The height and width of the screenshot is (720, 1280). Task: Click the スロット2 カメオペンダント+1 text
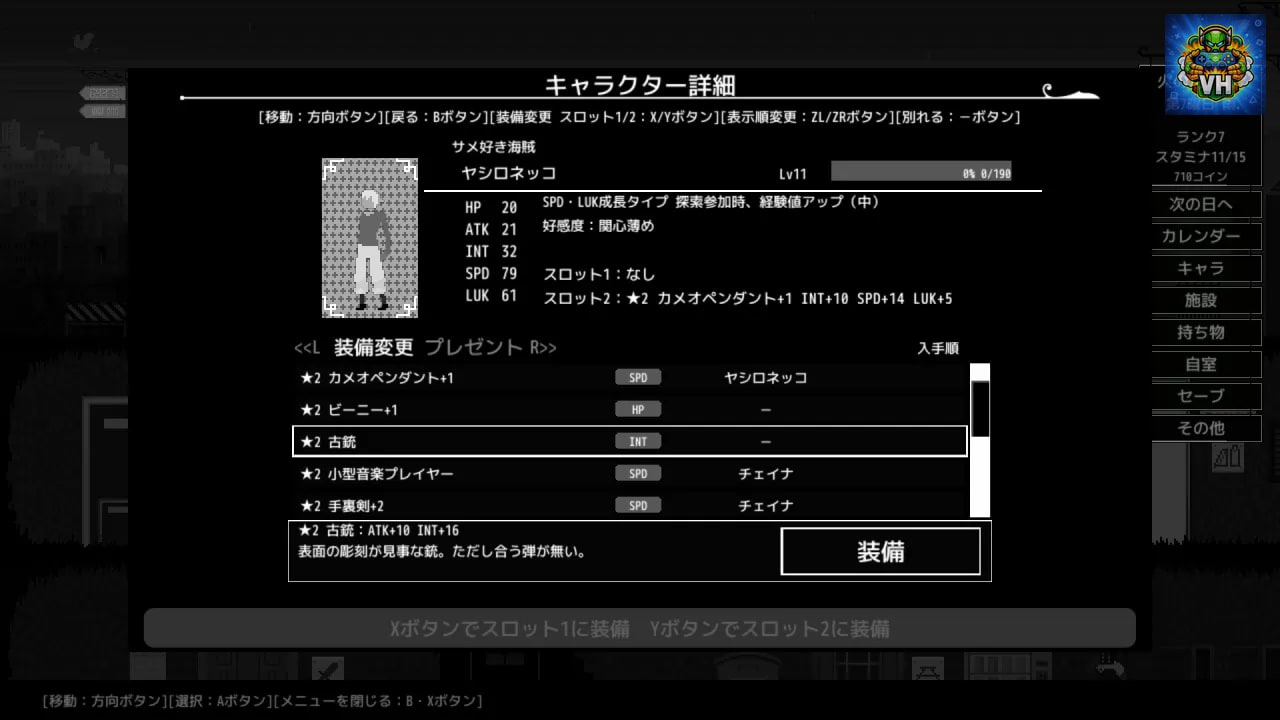tap(748, 299)
